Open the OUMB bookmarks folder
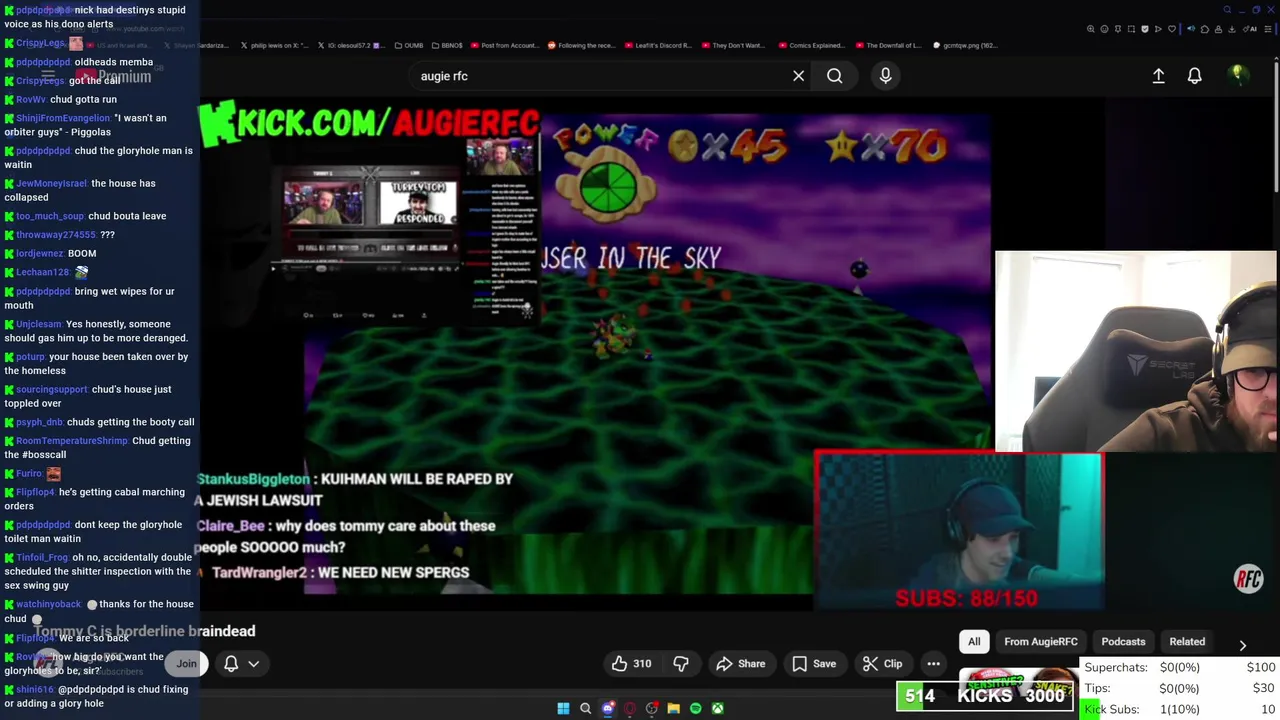This screenshot has height=720, width=1280. pos(409,45)
